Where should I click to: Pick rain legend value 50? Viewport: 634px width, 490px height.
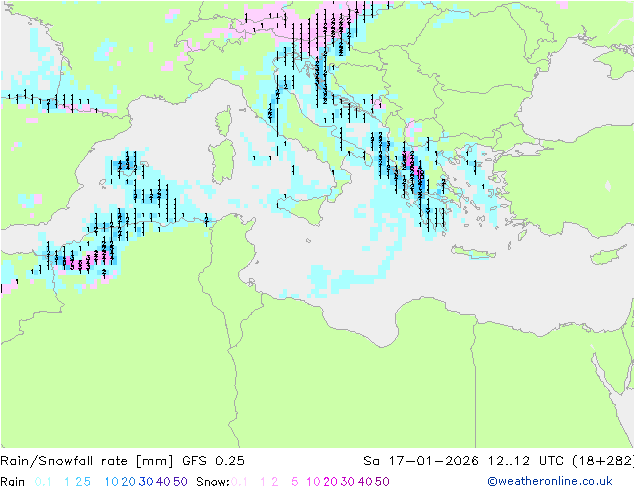(x=180, y=482)
